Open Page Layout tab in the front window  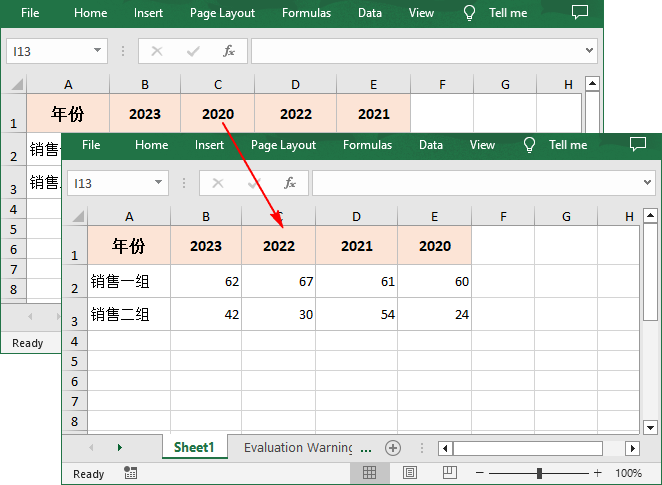pyautogui.click(x=283, y=145)
